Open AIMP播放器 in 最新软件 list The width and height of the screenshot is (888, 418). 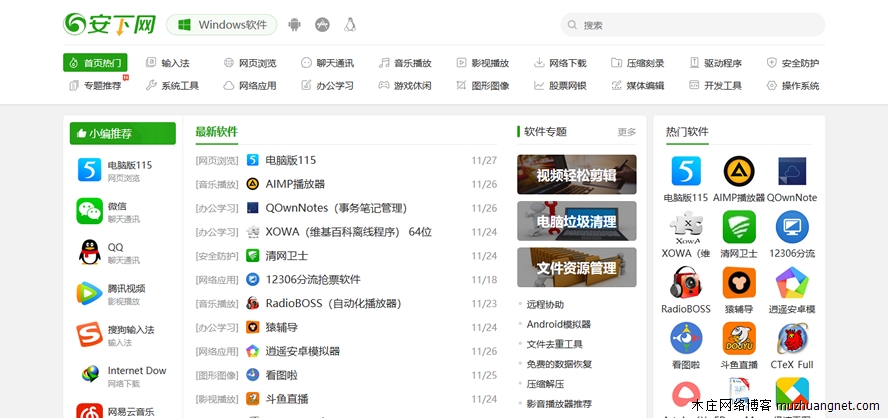click(295, 184)
